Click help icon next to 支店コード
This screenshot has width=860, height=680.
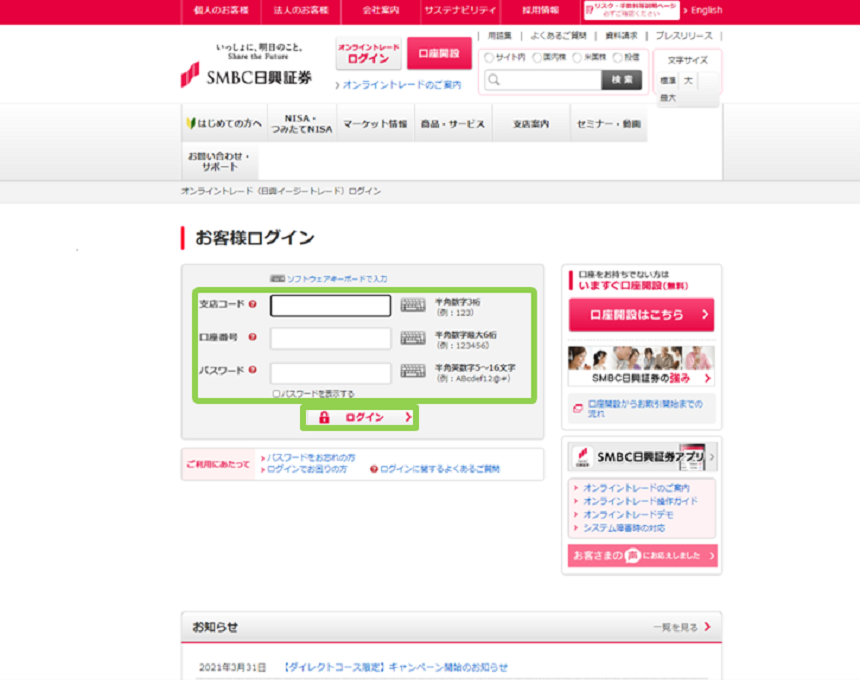coord(252,304)
